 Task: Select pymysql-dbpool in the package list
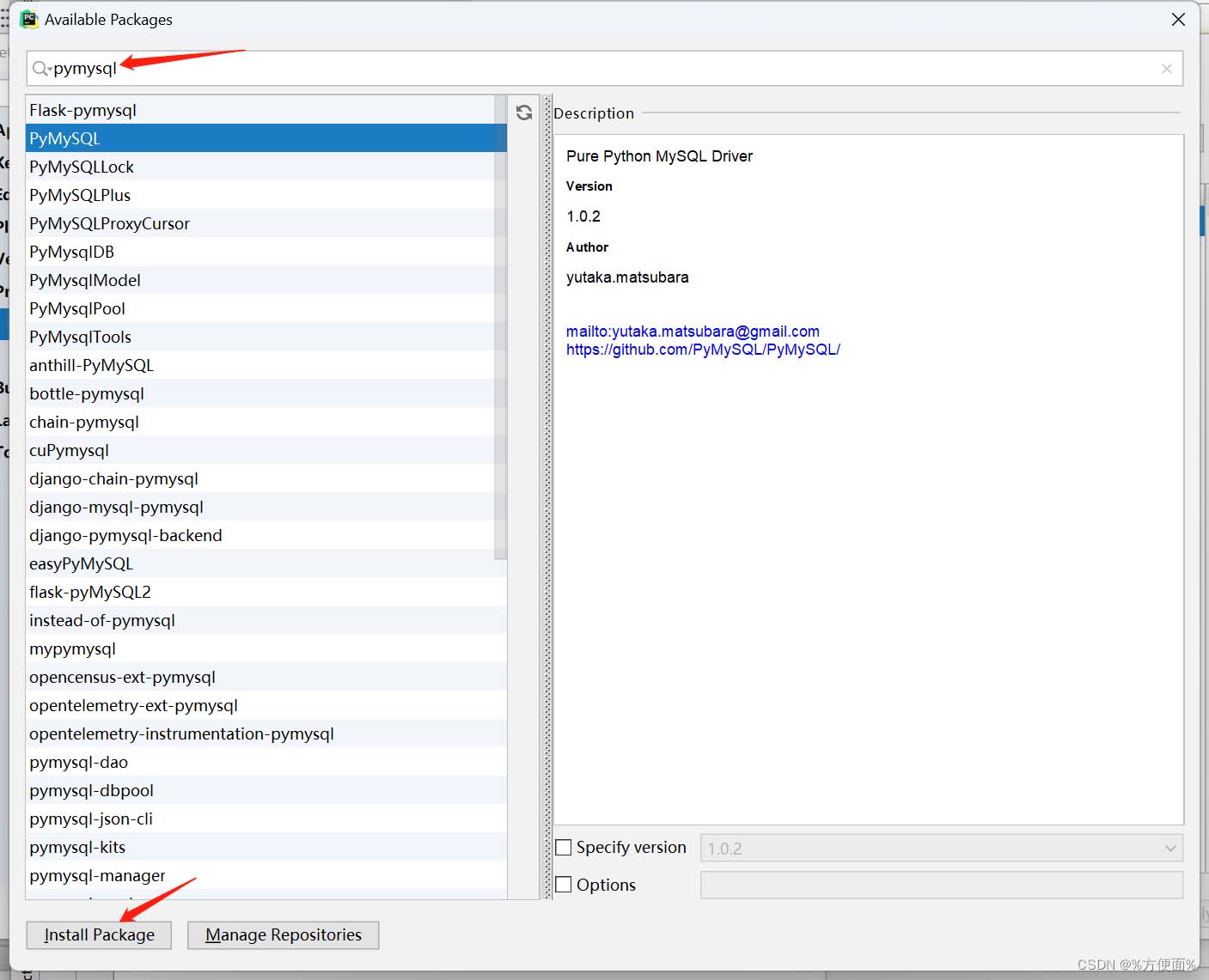coord(266,790)
